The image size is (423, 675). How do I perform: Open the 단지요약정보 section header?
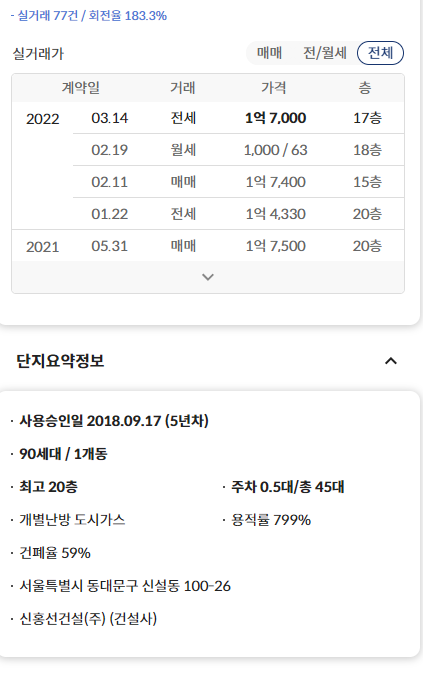(60, 361)
